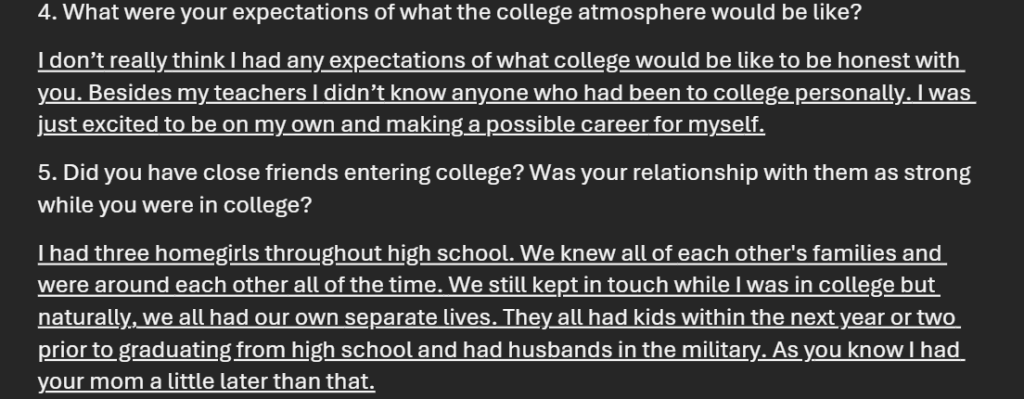Place cursor on the word "naturally"
Screen dimensions: 1024x399
pos(86,318)
